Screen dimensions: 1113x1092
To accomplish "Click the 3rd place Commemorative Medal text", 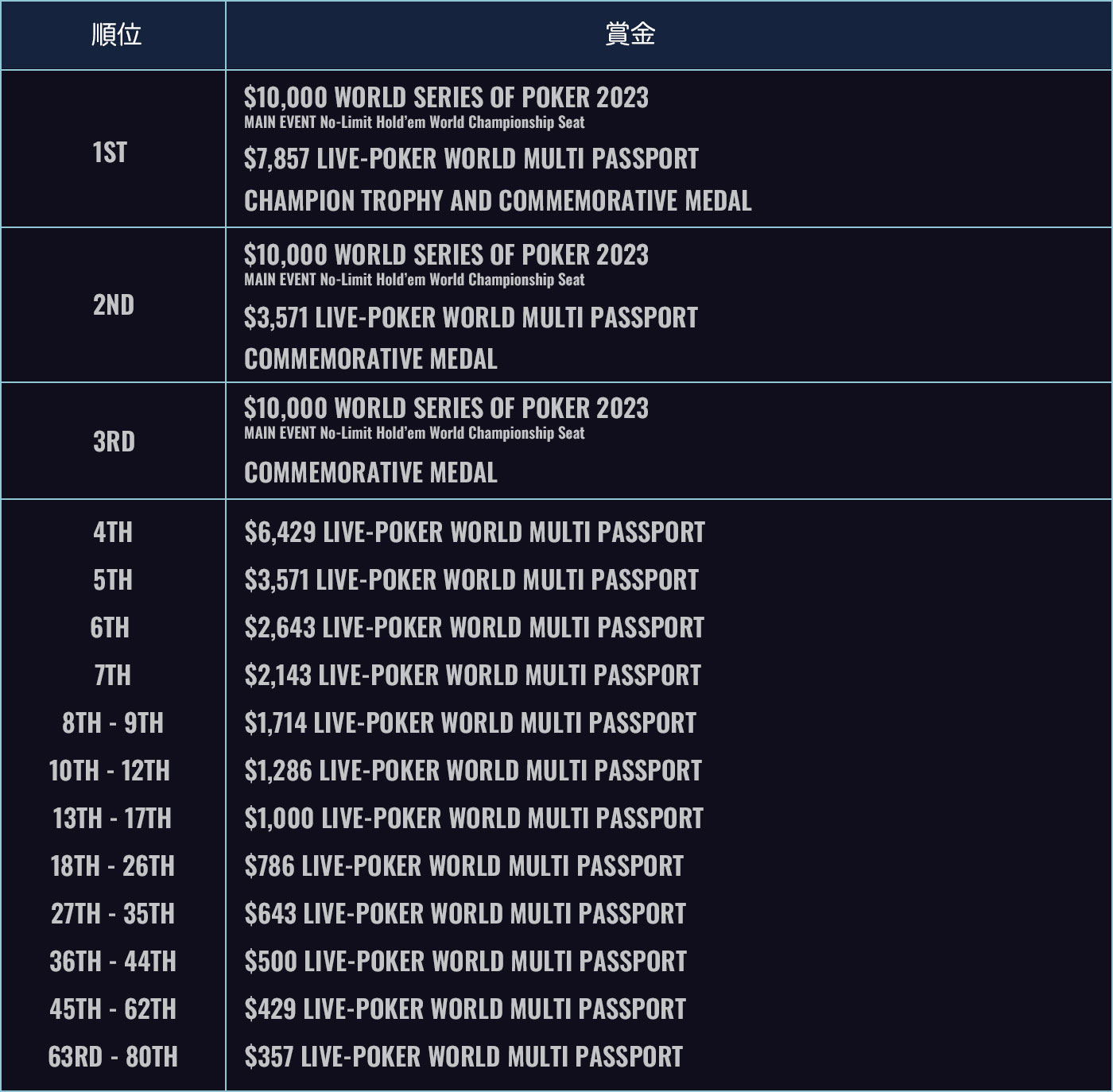I will (370, 473).
